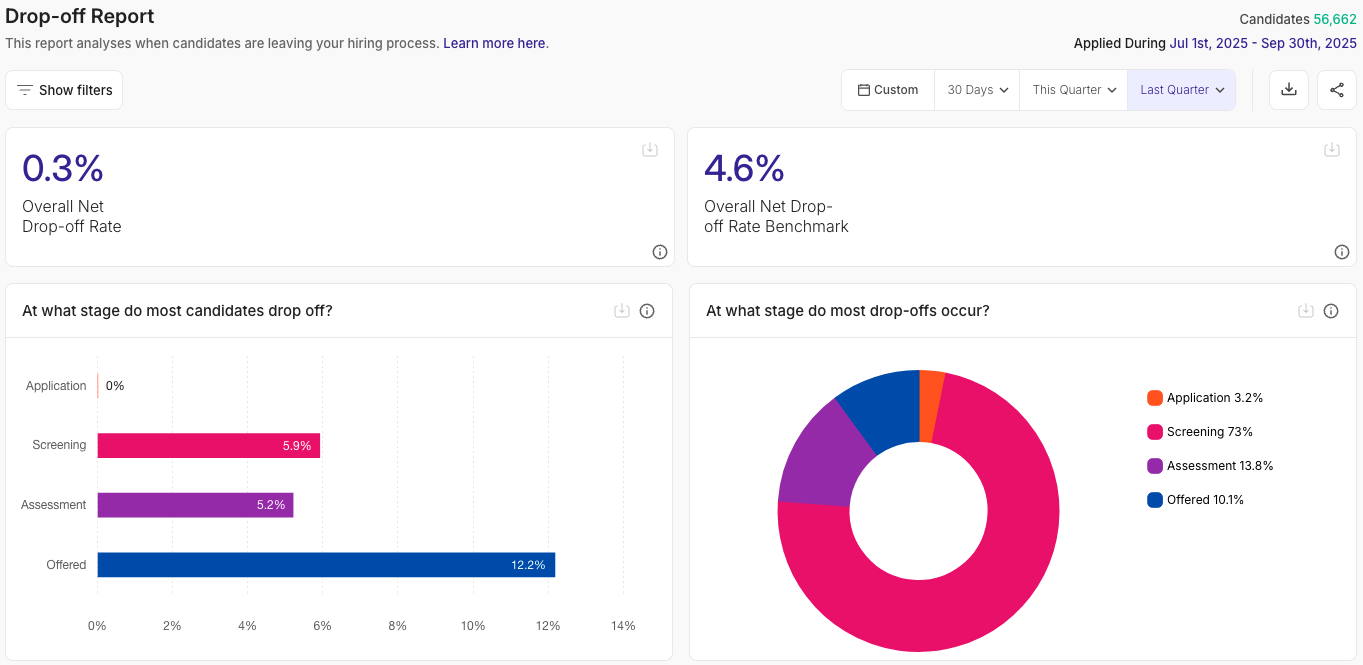Click the share report icon
The width and height of the screenshot is (1363, 665).
click(1337, 90)
